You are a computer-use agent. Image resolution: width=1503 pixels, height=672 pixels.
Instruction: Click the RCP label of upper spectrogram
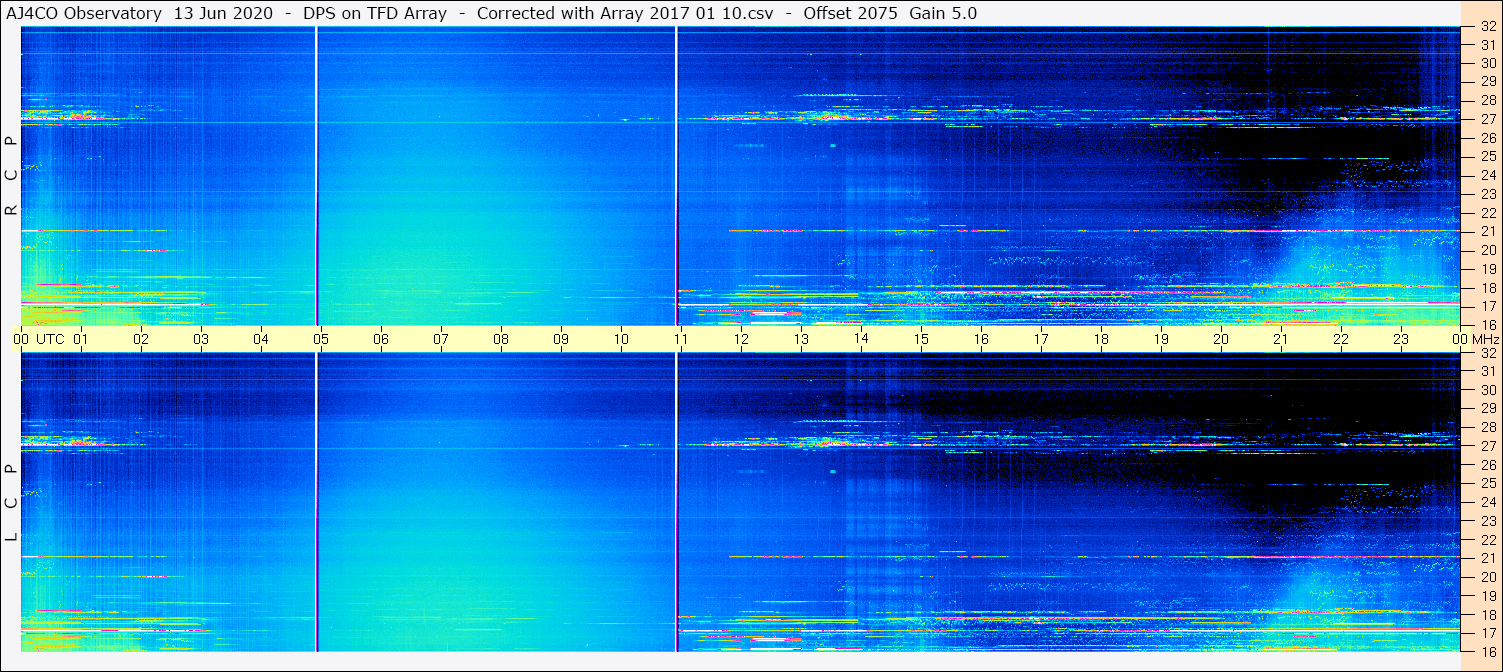(x=12, y=175)
